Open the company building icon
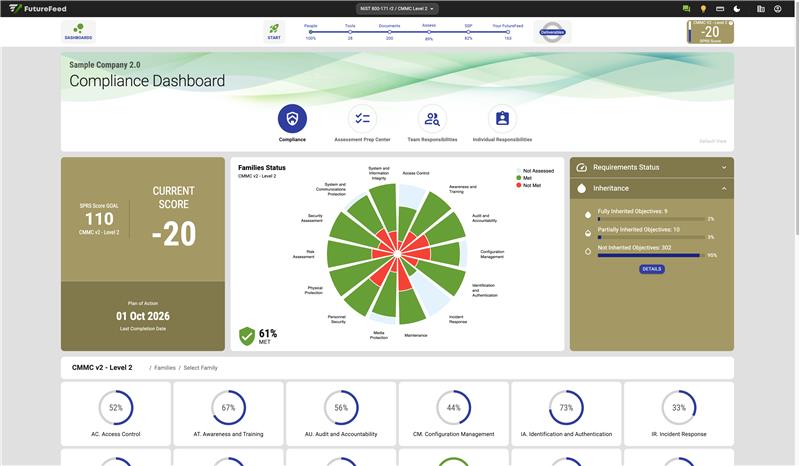The image size is (800, 466). 761,9
